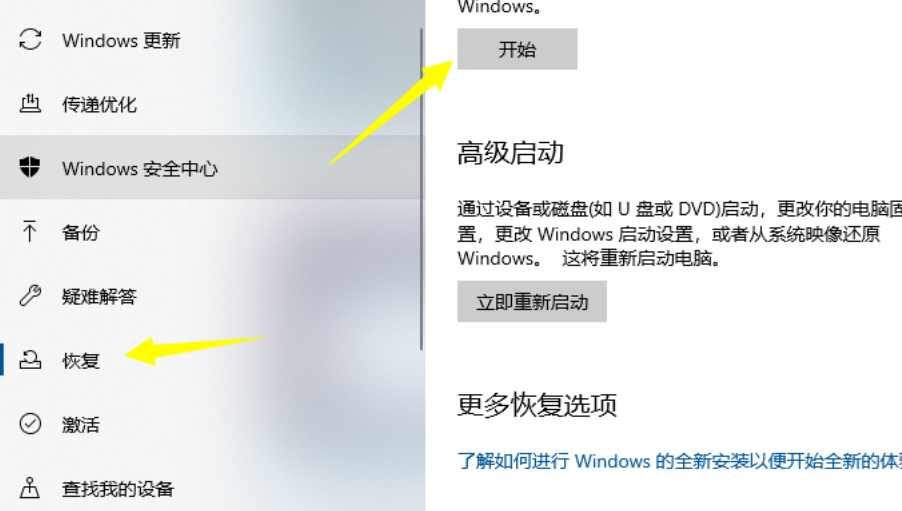Open Windows 安全中心 from the sidebar
902x511 pixels.
coord(211,168)
